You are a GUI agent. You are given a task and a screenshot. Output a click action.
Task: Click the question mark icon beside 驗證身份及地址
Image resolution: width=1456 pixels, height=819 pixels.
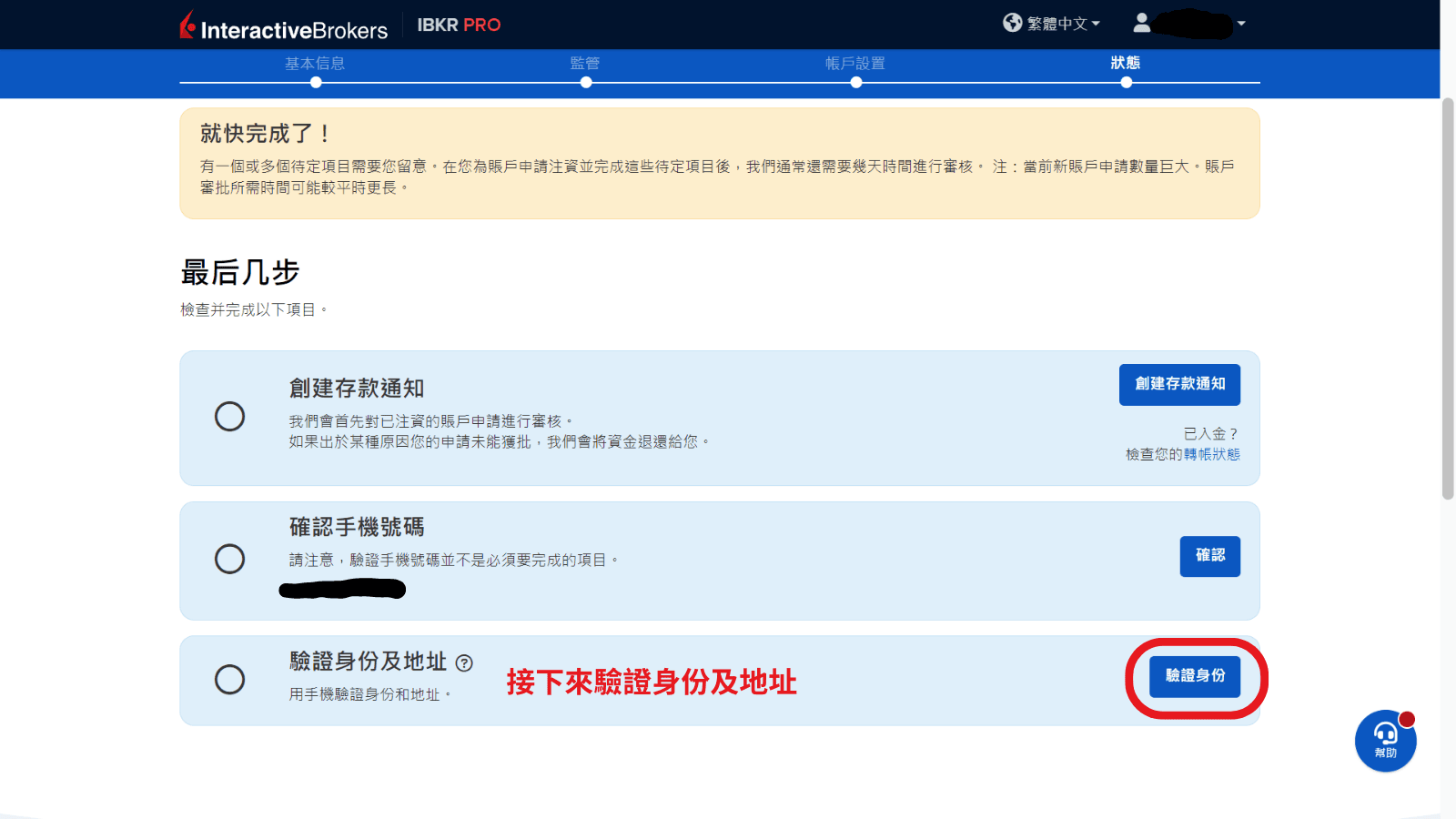[x=463, y=663]
